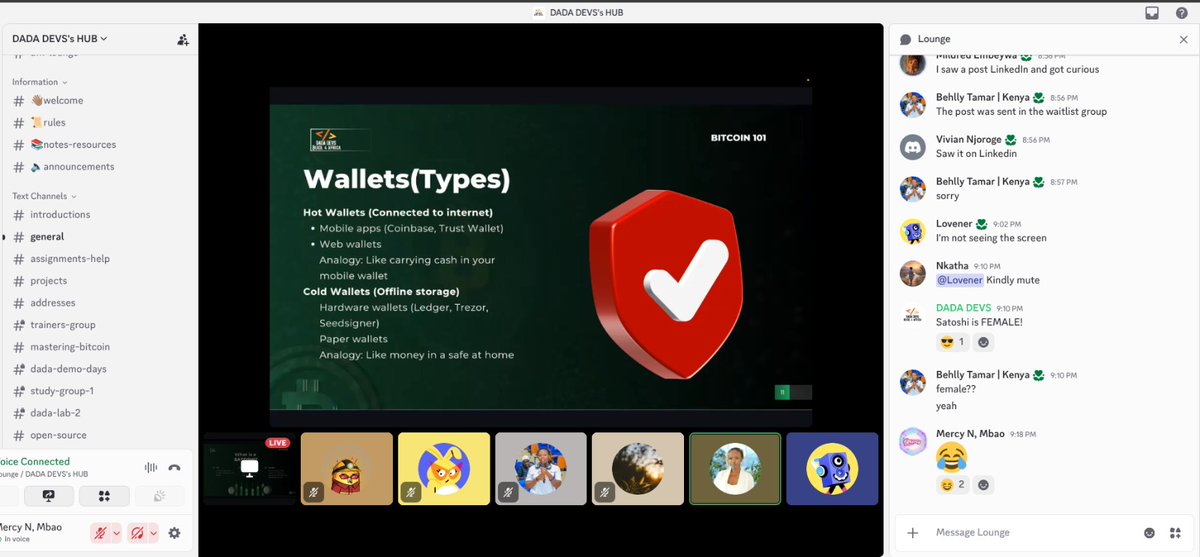This screenshot has width=1200, height=557.
Task: Click the @Lovener mention in Nkatha's message
Action: (x=959, y=281)
